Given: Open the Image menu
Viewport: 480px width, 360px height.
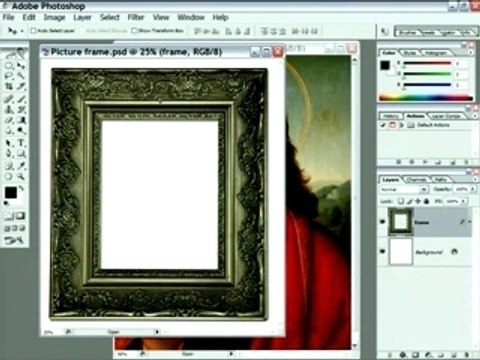Looking at the screenshot, I should pyautogui.click(x=54, y=17).
